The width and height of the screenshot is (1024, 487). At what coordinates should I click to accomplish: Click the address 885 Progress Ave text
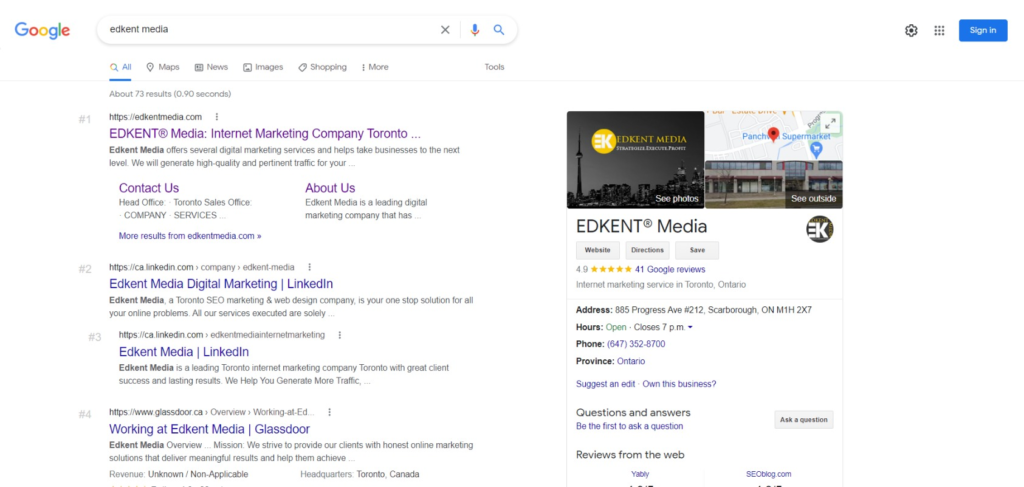tap(713, 310)
